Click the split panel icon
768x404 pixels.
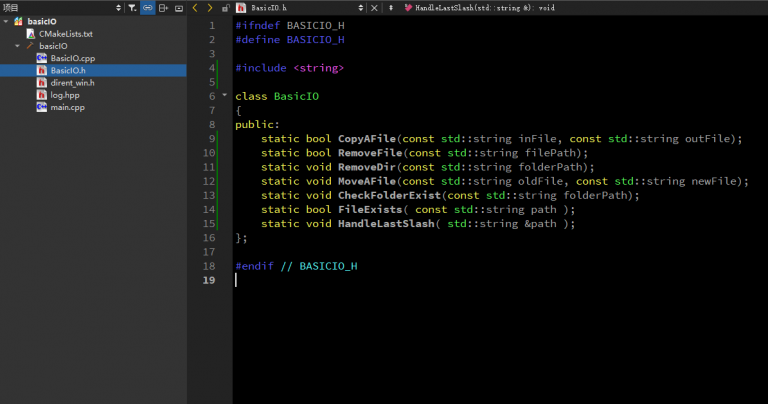pos(164,7)
